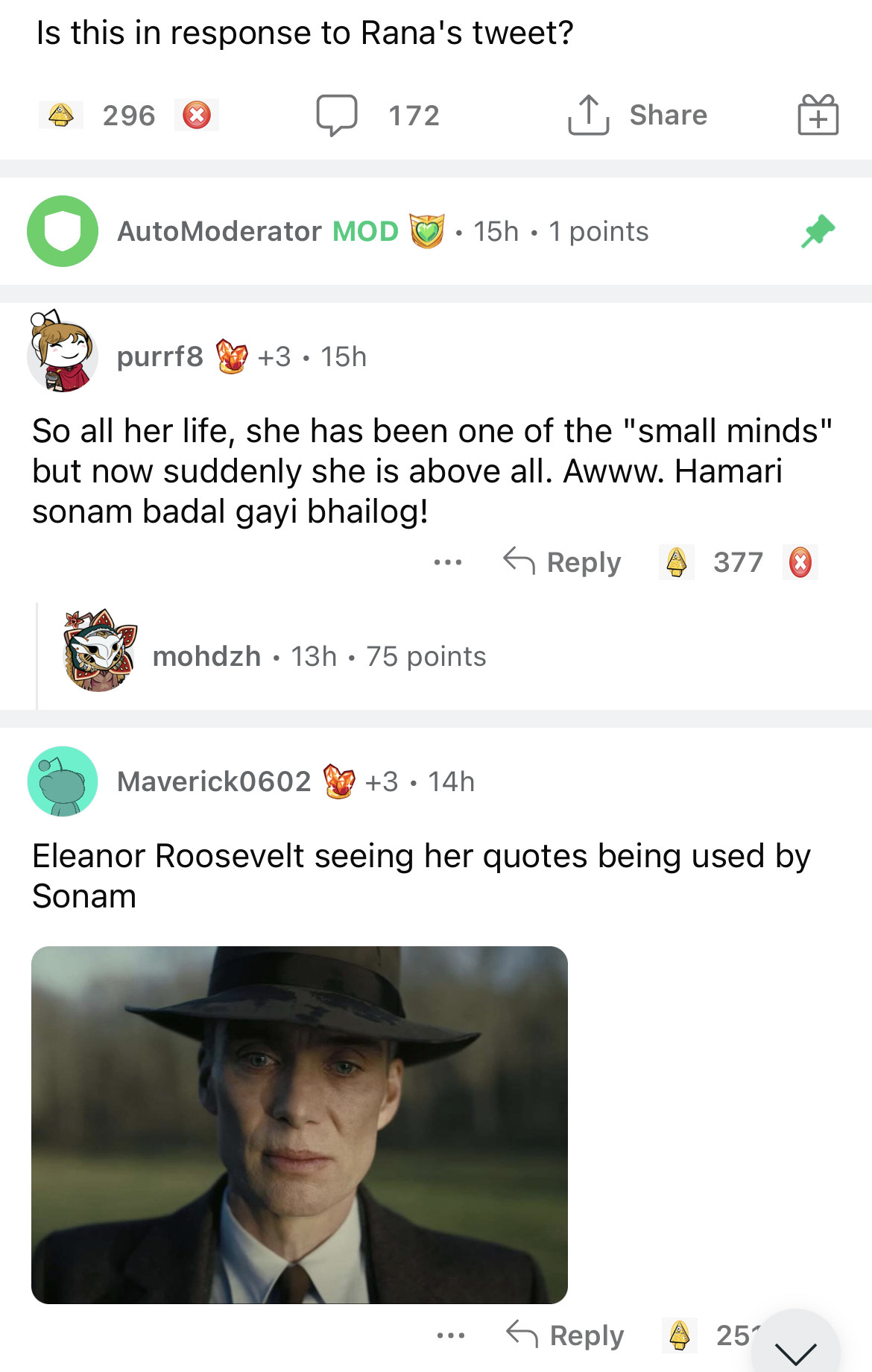This screenshot has width=872, height=1372.
Task: Open AutoModerator's green shield avatar
Action: [x=63, y=231]
